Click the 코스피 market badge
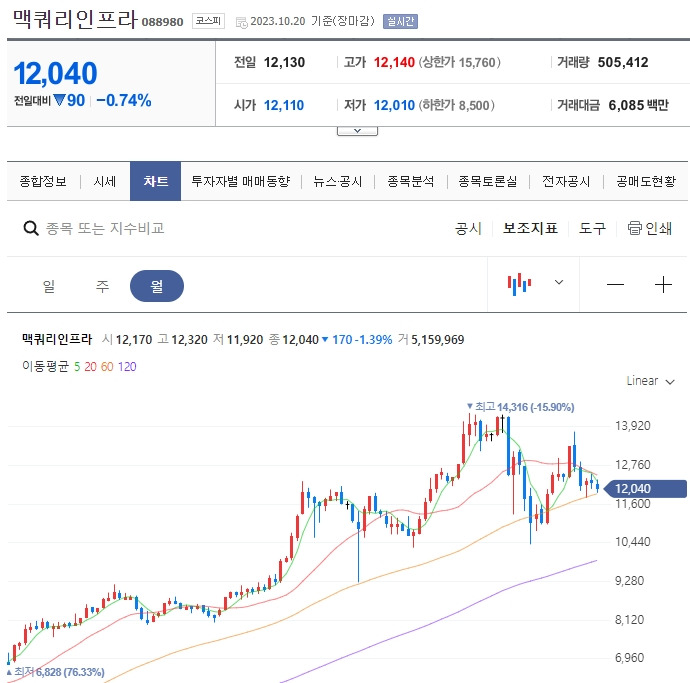Image resolution: width=690 pixels, height=683 pixels. coord(208,21)
